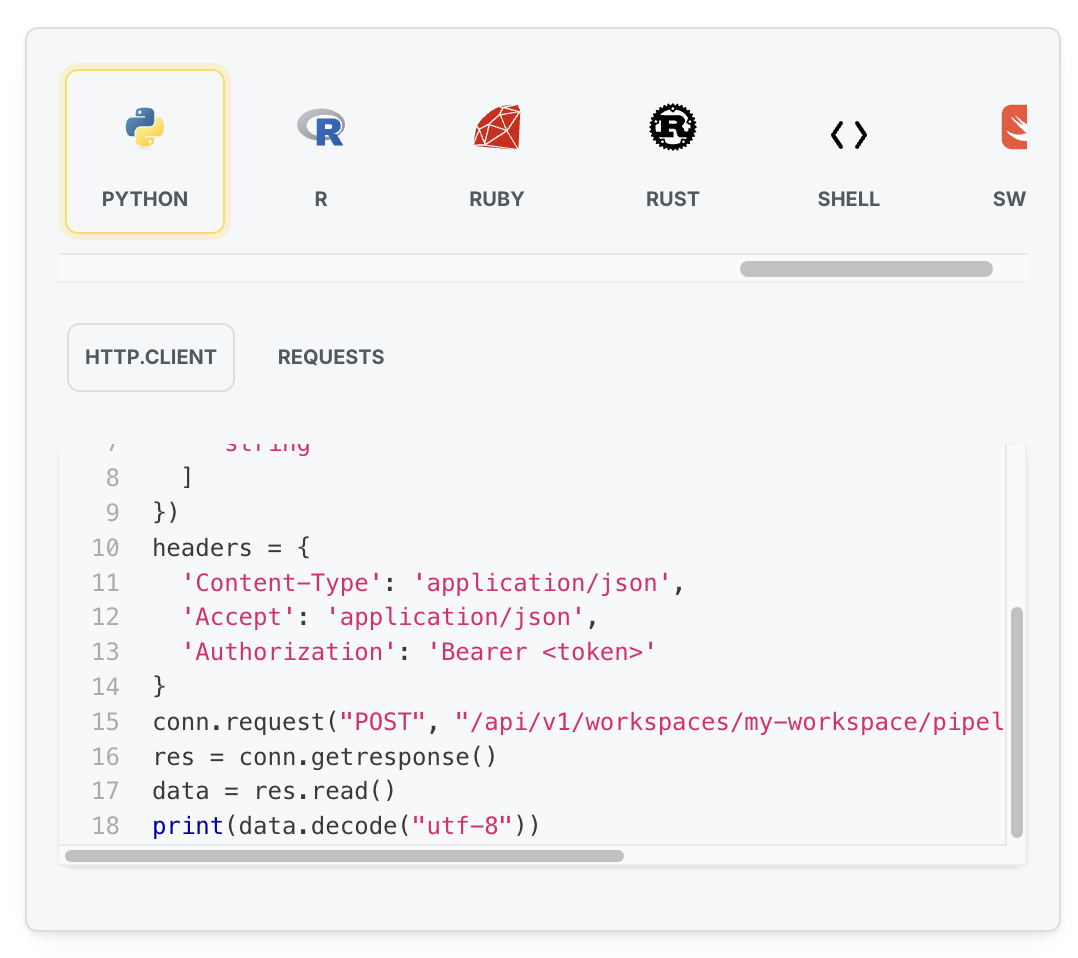Click the Ruby gem icon

(497, 127)
